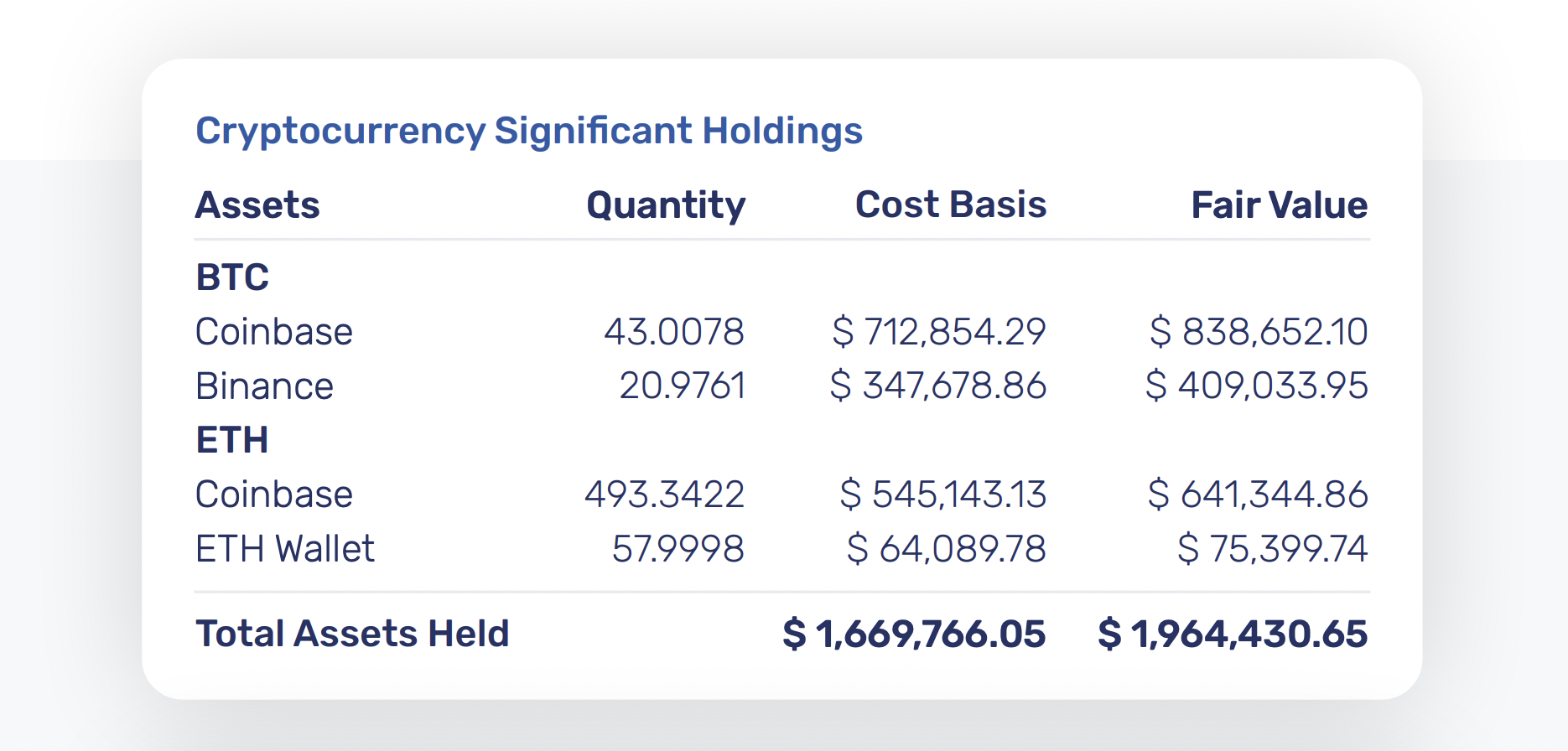Click the Total Assets Held label
This screenshot has height=751, width=1568.
(x=352, y=634)
